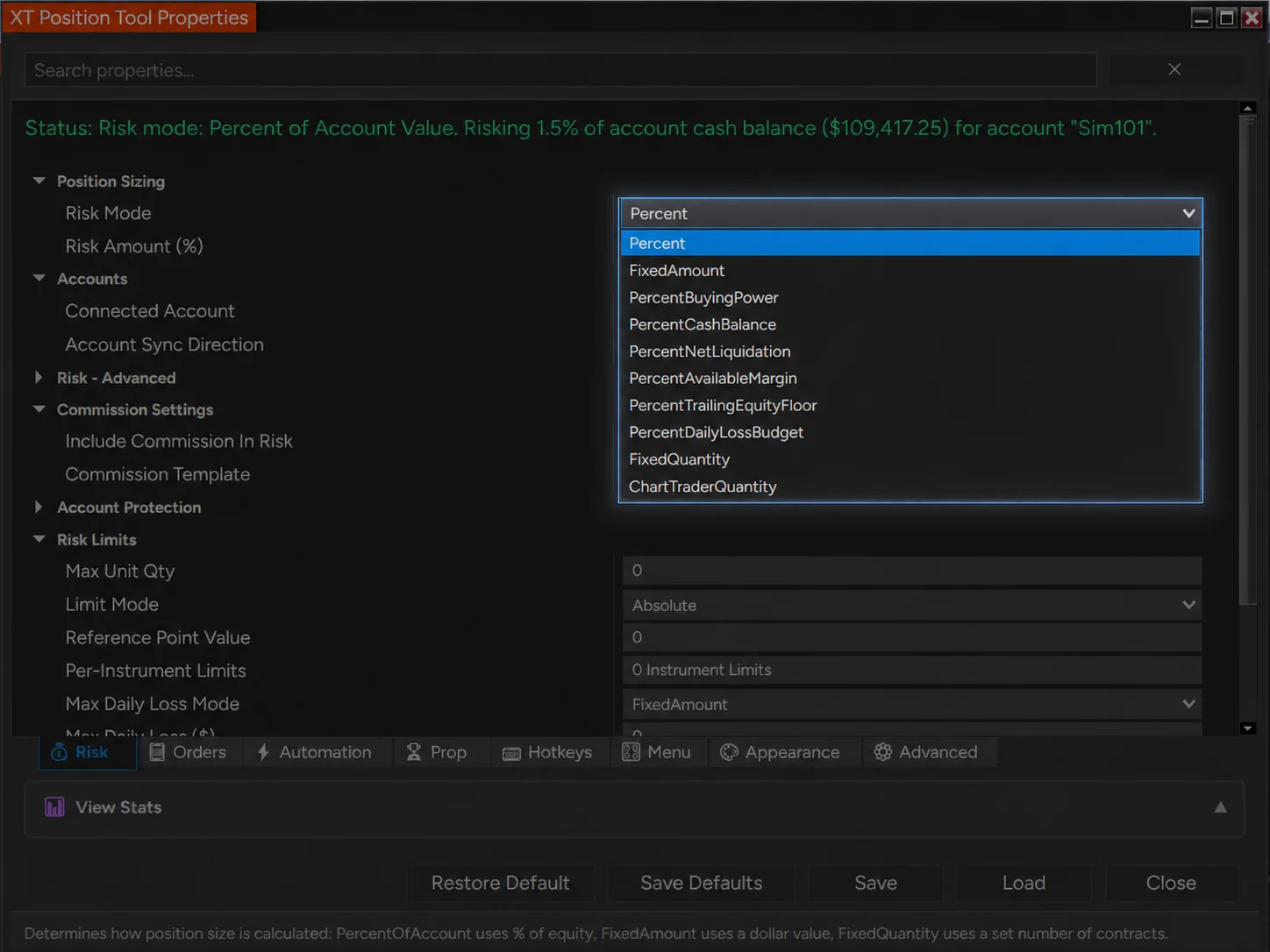Open the Risk tab
This screenshot has height=952, width=1270.
click(88, 752)
